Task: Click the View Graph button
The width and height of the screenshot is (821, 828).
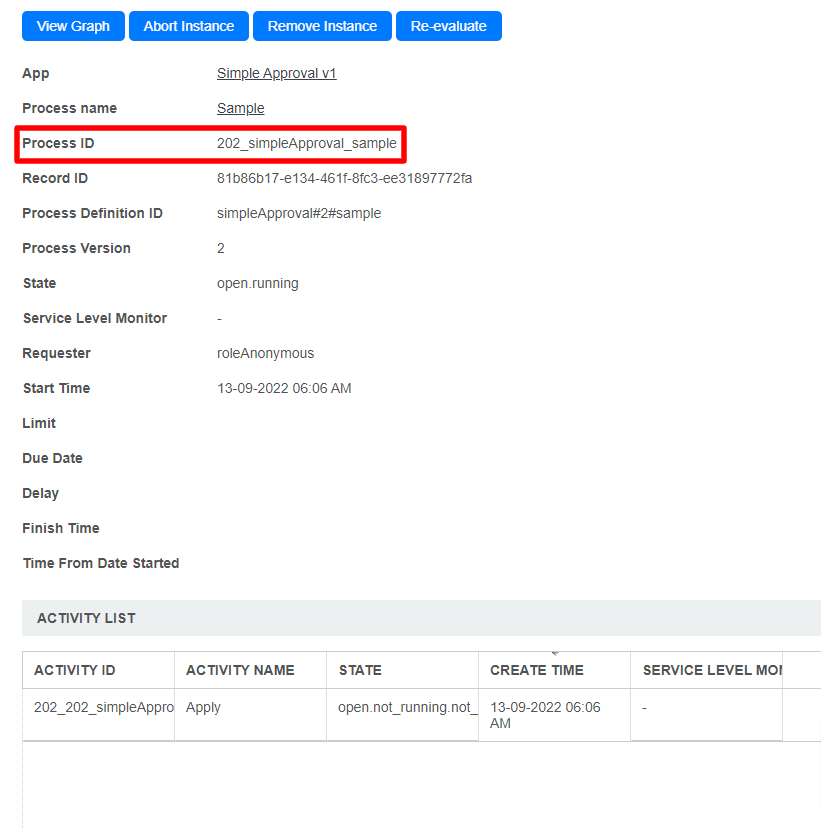Action: click(73, 26)
